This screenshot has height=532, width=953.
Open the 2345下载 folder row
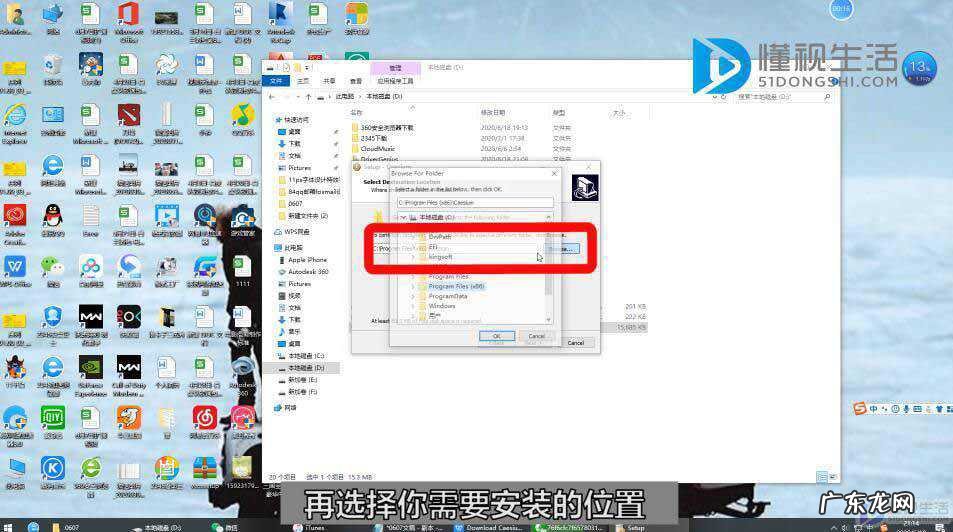[x=369, y=138]
